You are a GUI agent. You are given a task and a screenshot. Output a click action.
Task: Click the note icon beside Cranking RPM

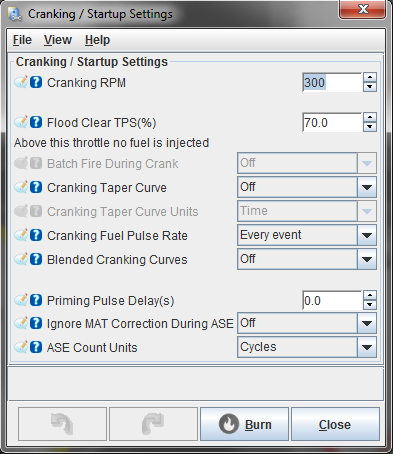pyautogui.click(x=21, y=82)
